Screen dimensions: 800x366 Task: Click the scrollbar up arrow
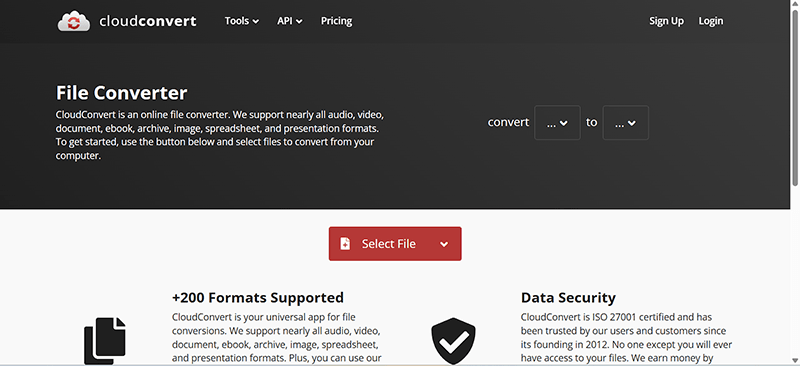tap(795, 4)
